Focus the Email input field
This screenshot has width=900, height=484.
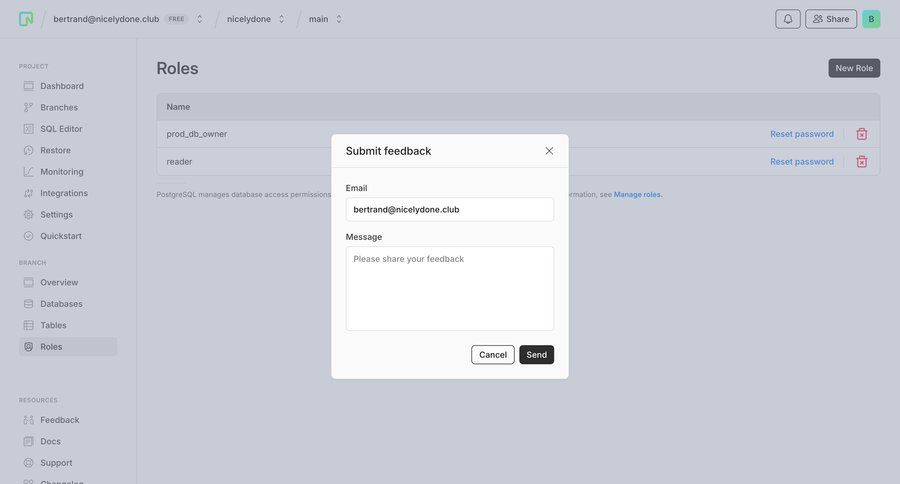(450, 209)
